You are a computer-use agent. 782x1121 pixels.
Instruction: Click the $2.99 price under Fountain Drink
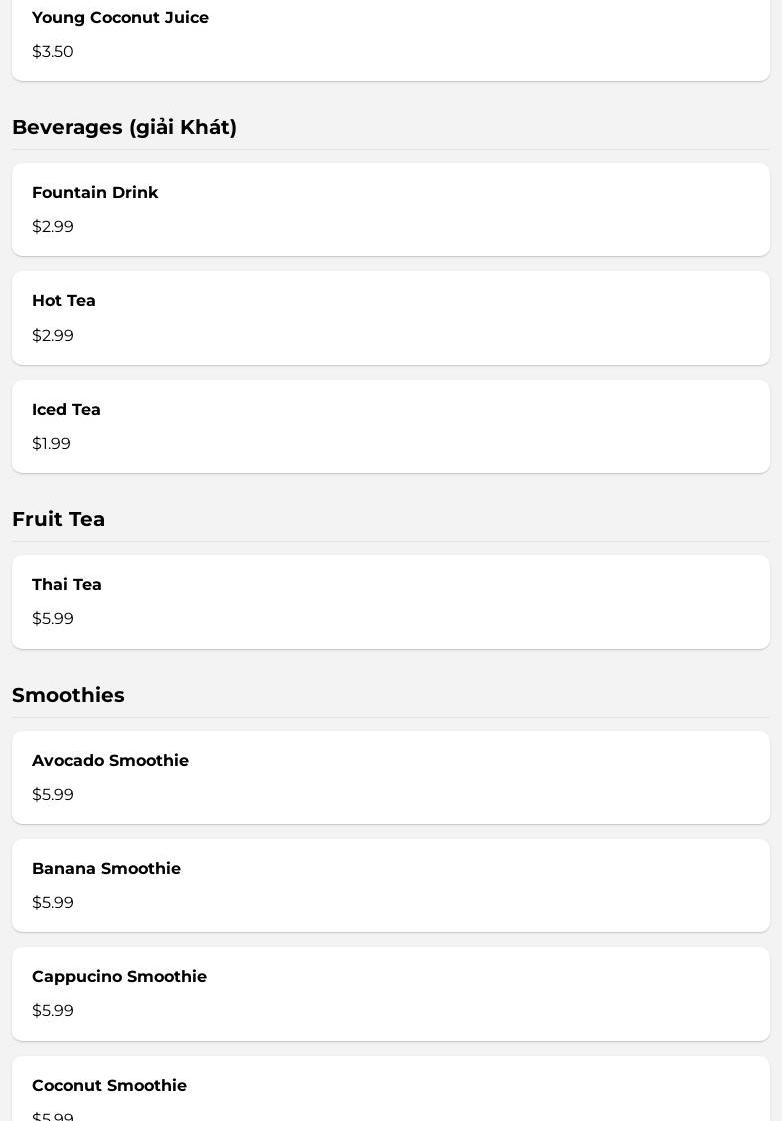[53, 227]
